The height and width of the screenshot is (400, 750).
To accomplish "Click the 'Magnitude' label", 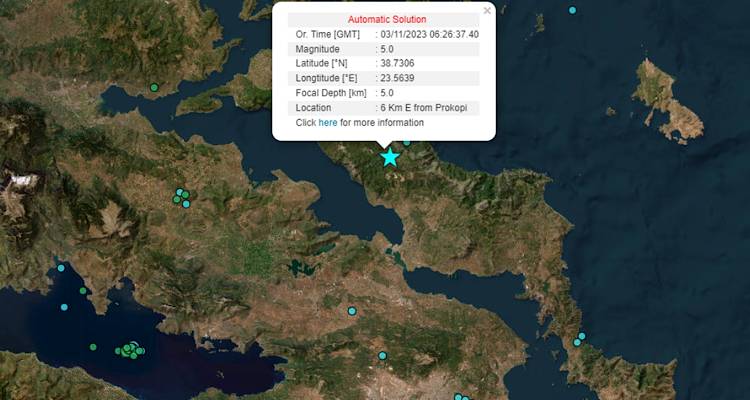I will (x=318, y=49).
